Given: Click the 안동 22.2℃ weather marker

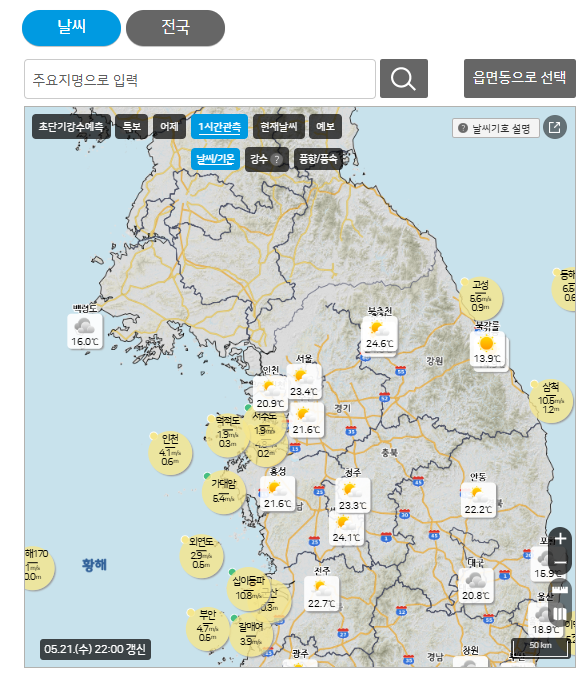Looking at the screenshot, I should (479, 500).
